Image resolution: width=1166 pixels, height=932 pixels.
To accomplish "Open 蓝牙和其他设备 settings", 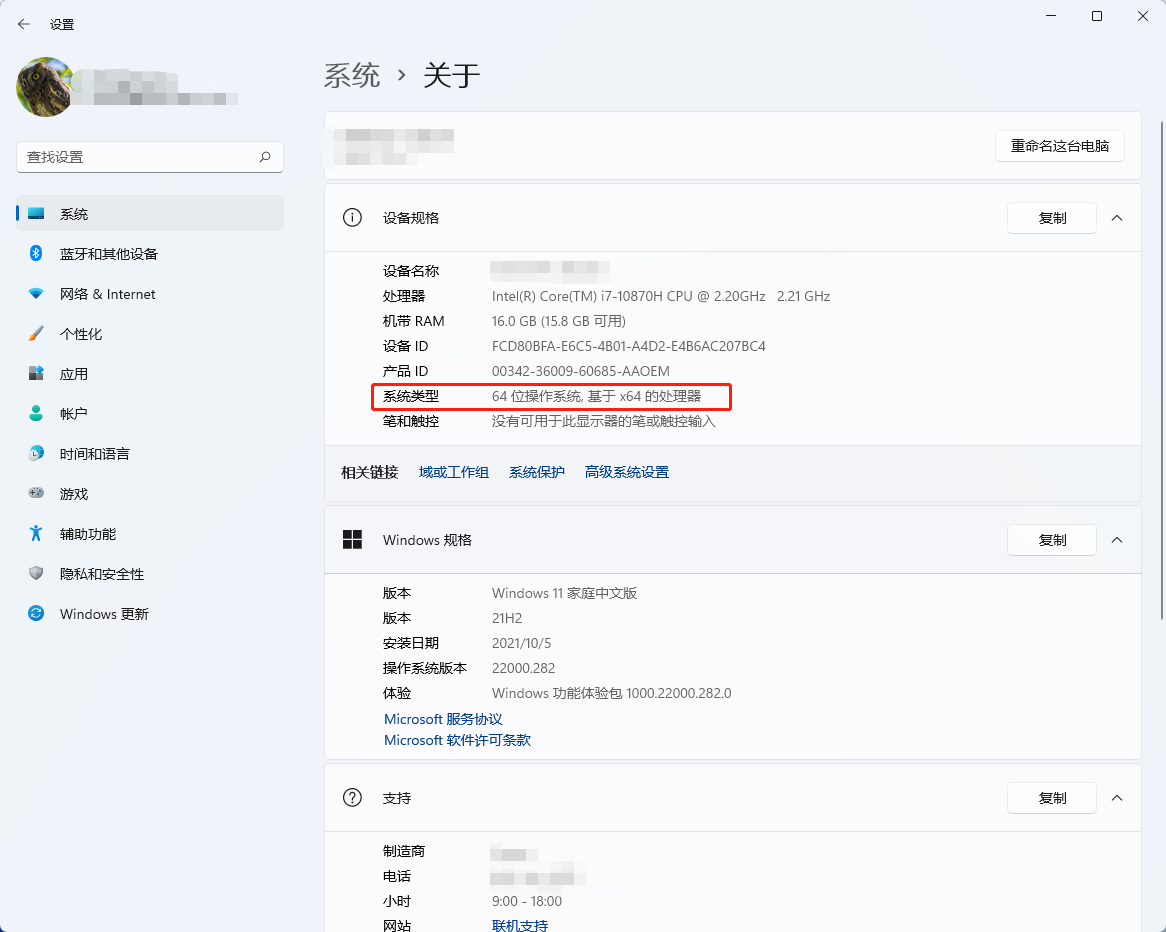I will (x=149, y=254).
